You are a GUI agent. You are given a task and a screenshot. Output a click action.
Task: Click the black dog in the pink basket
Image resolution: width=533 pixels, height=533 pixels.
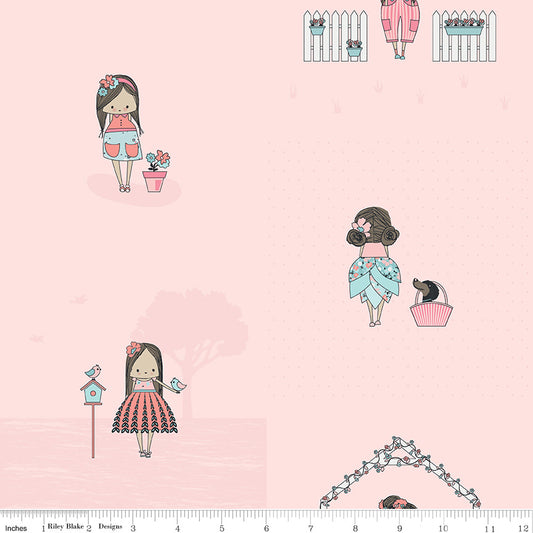[425, 291]
